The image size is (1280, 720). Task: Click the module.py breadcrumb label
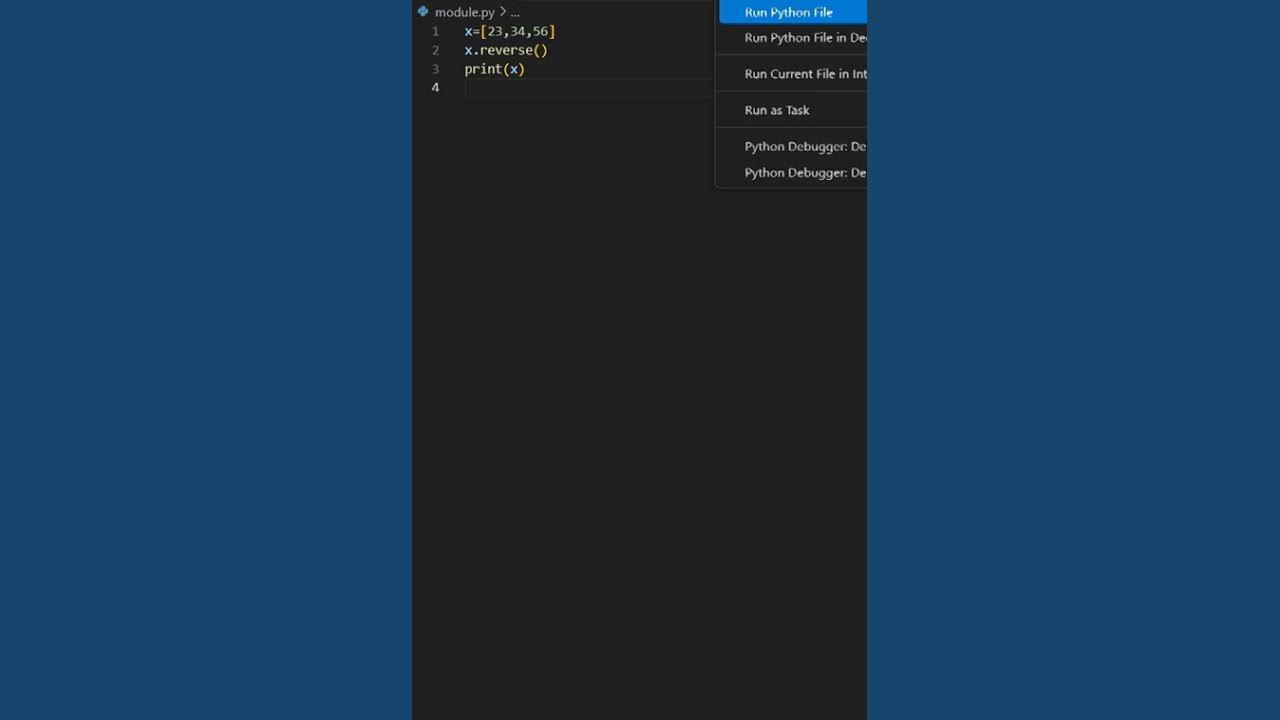464,12
